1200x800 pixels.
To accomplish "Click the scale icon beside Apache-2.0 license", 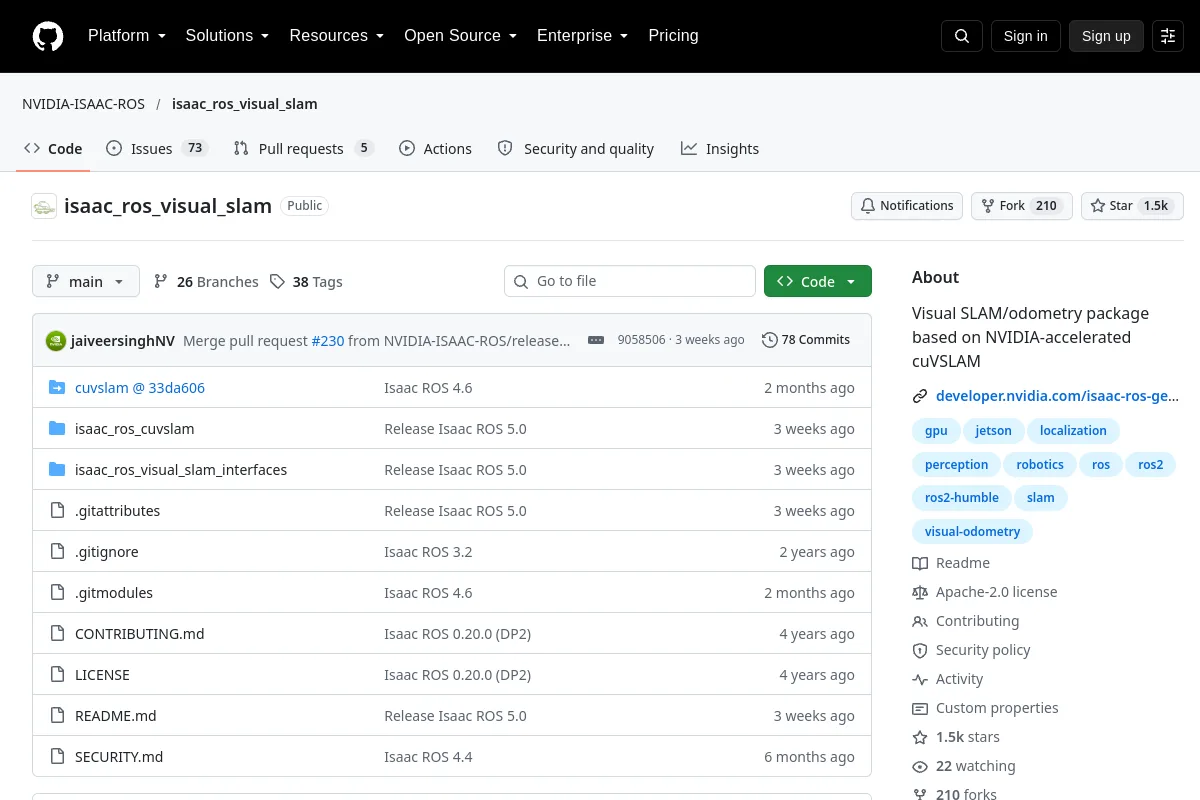I will pyautogui.click(x=920, y=592).
